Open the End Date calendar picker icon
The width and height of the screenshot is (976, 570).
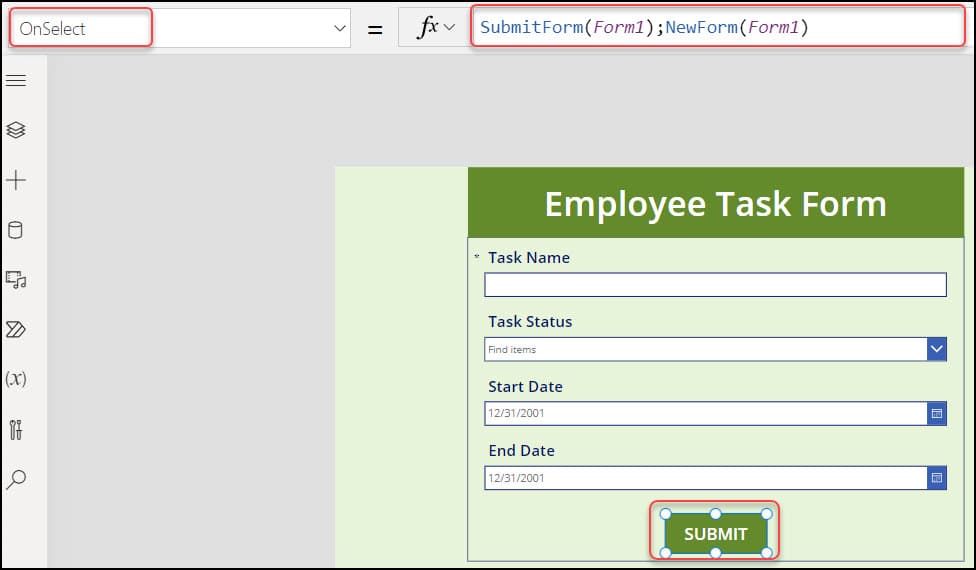(x=937, y=478)
